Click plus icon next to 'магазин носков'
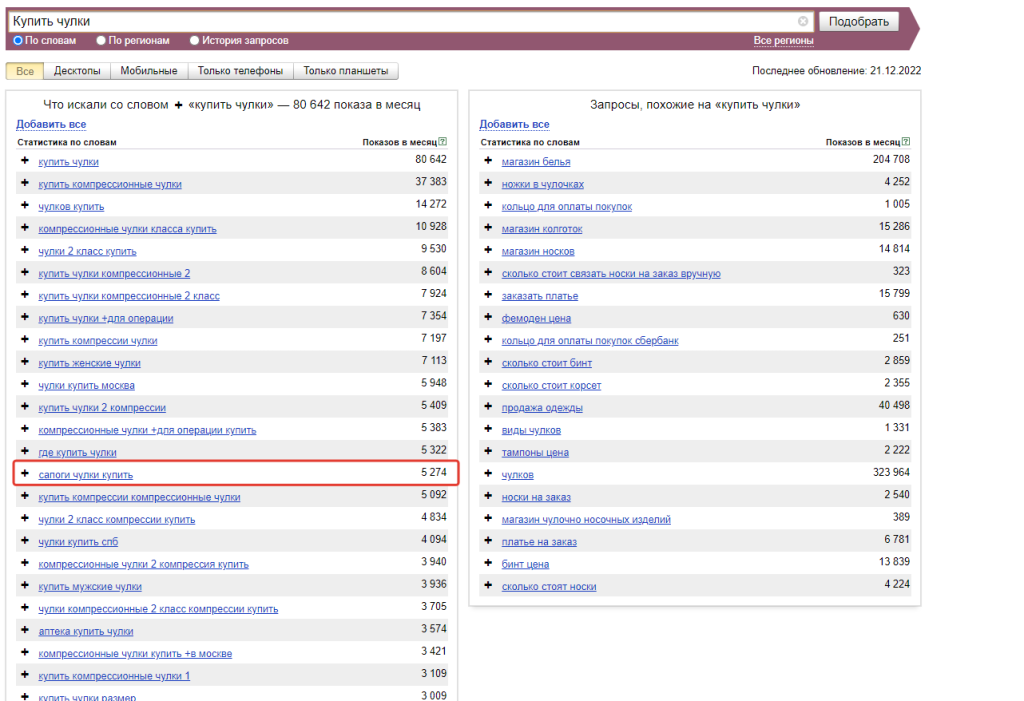This screenshot has height=701, width=1024. (x=488, y=250)
